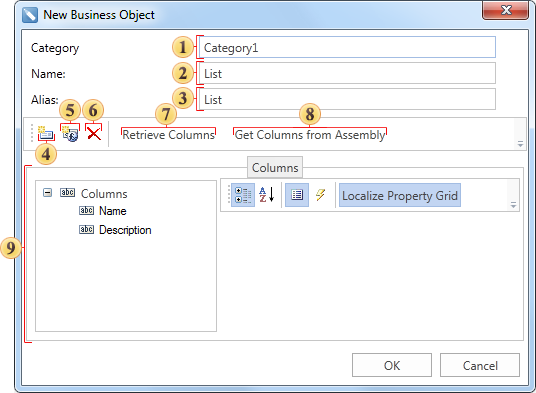Toggle the Categorized view icon
Screen dimensions: 536x393
pyautogui.click(x=243, y=195)
